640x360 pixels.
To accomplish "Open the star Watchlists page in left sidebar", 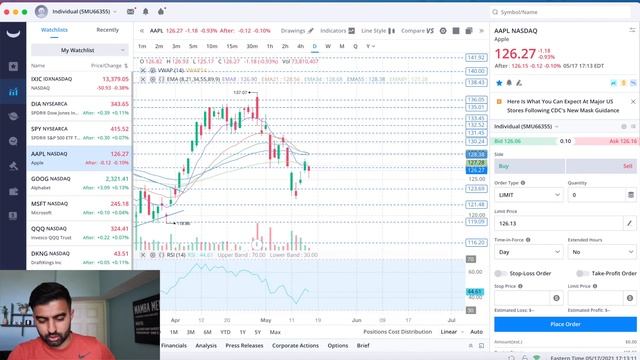I will pyautogui.click(x=13, y=66).
